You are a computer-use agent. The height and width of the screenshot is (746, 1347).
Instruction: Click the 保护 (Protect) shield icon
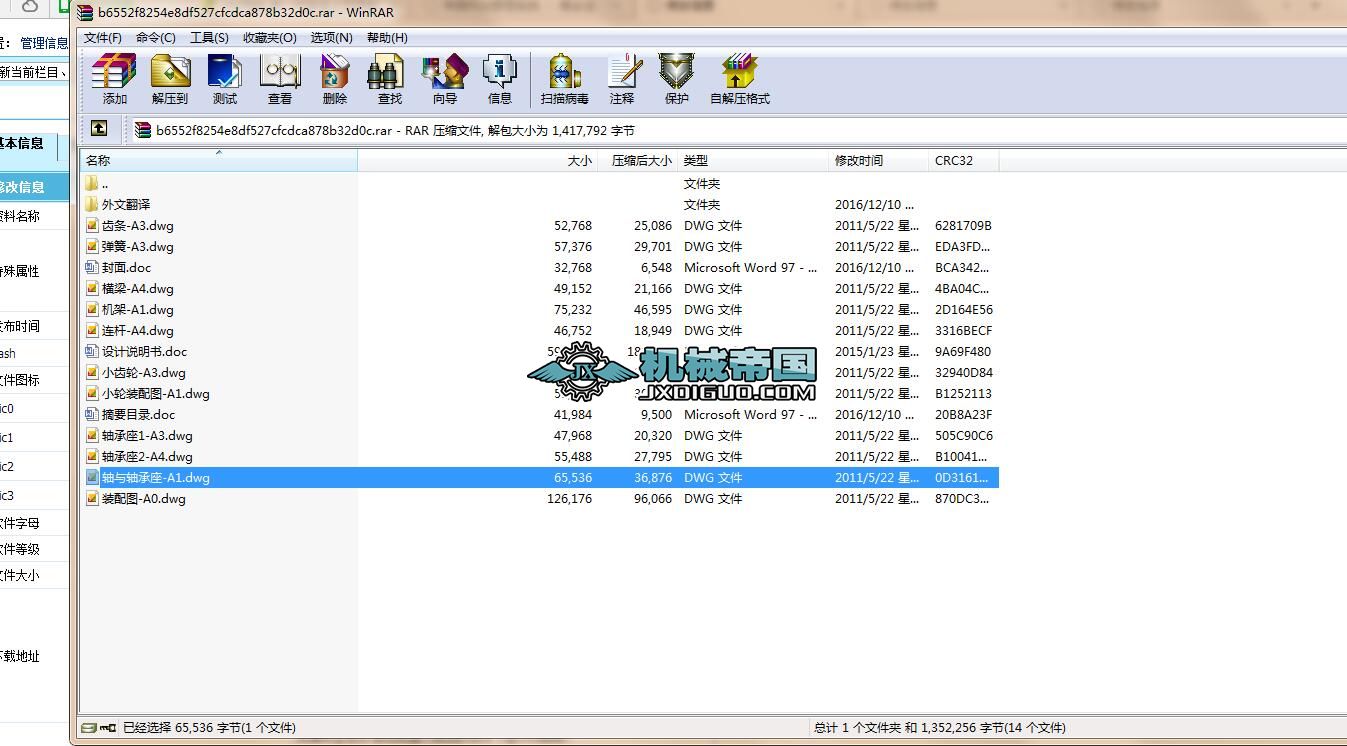pyautogui.click(x=677, y=72)
